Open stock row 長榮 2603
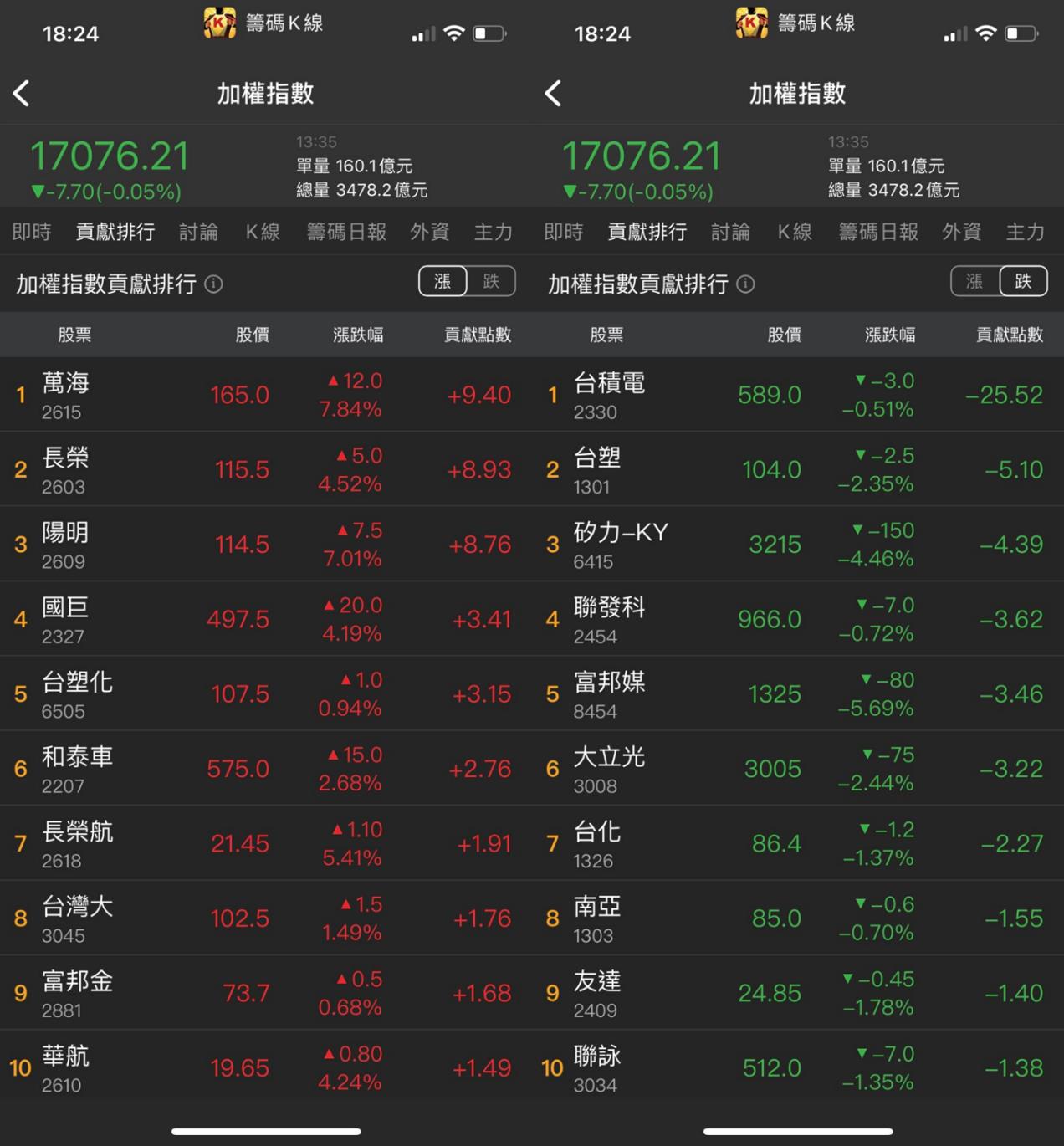 (x=266, y=469)
